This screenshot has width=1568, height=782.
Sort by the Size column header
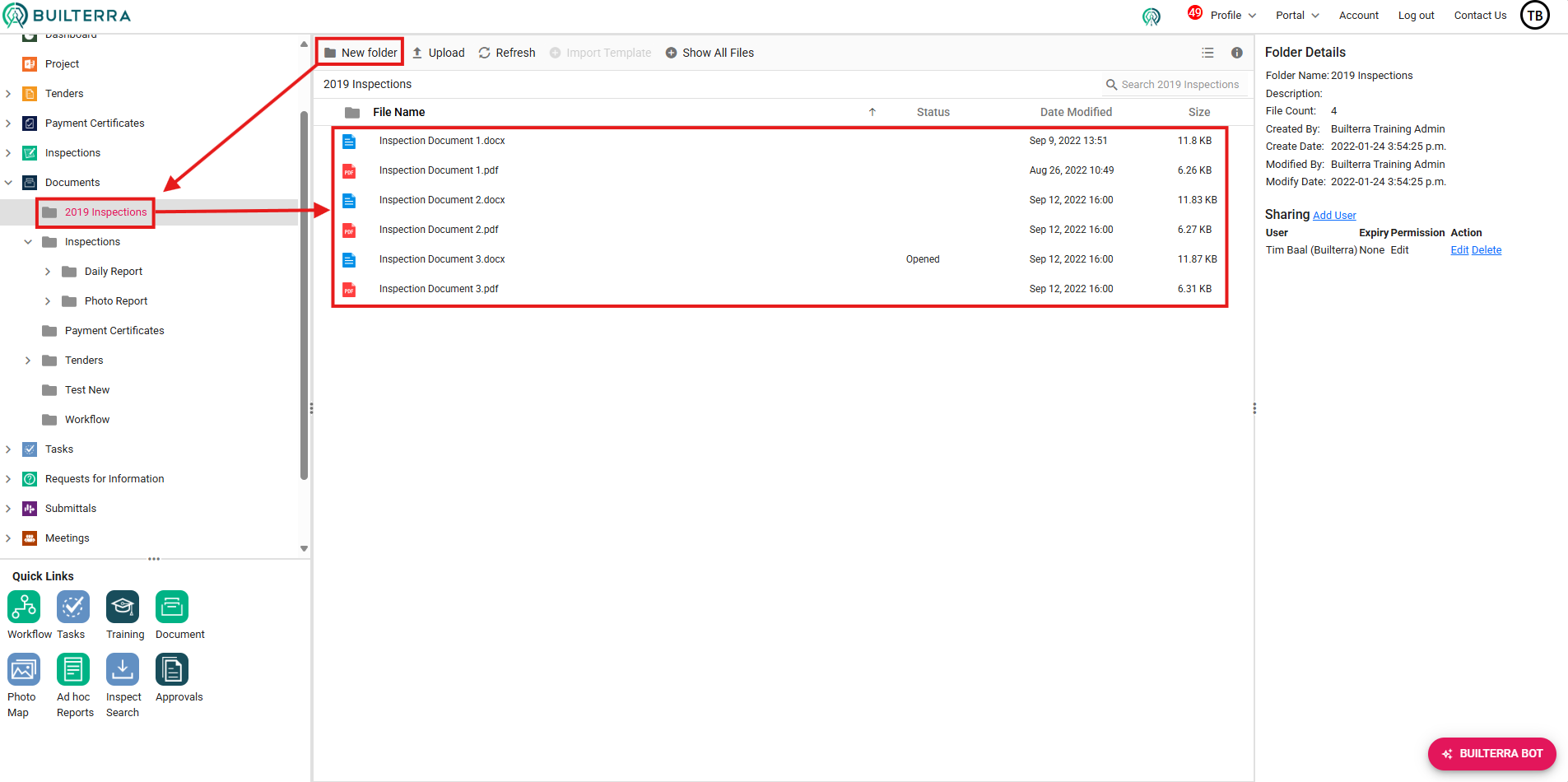click(x=1199, y=113)
